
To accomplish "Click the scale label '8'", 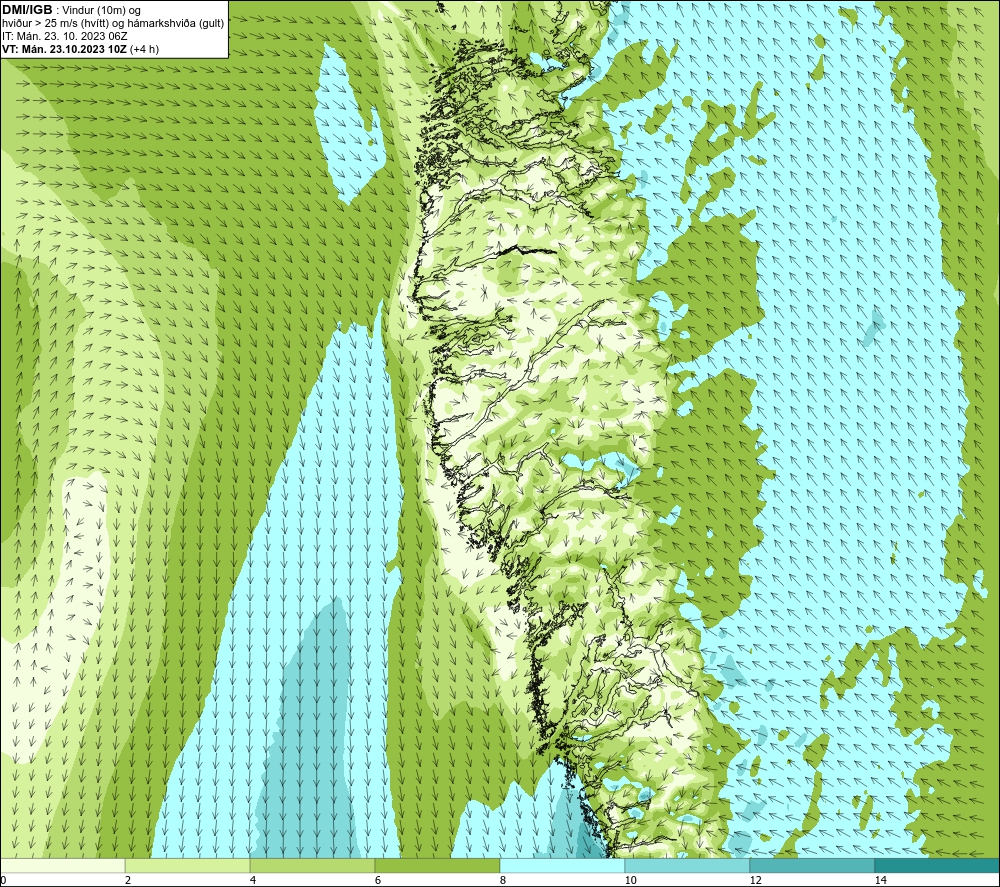I will click(x=503, y=881).
